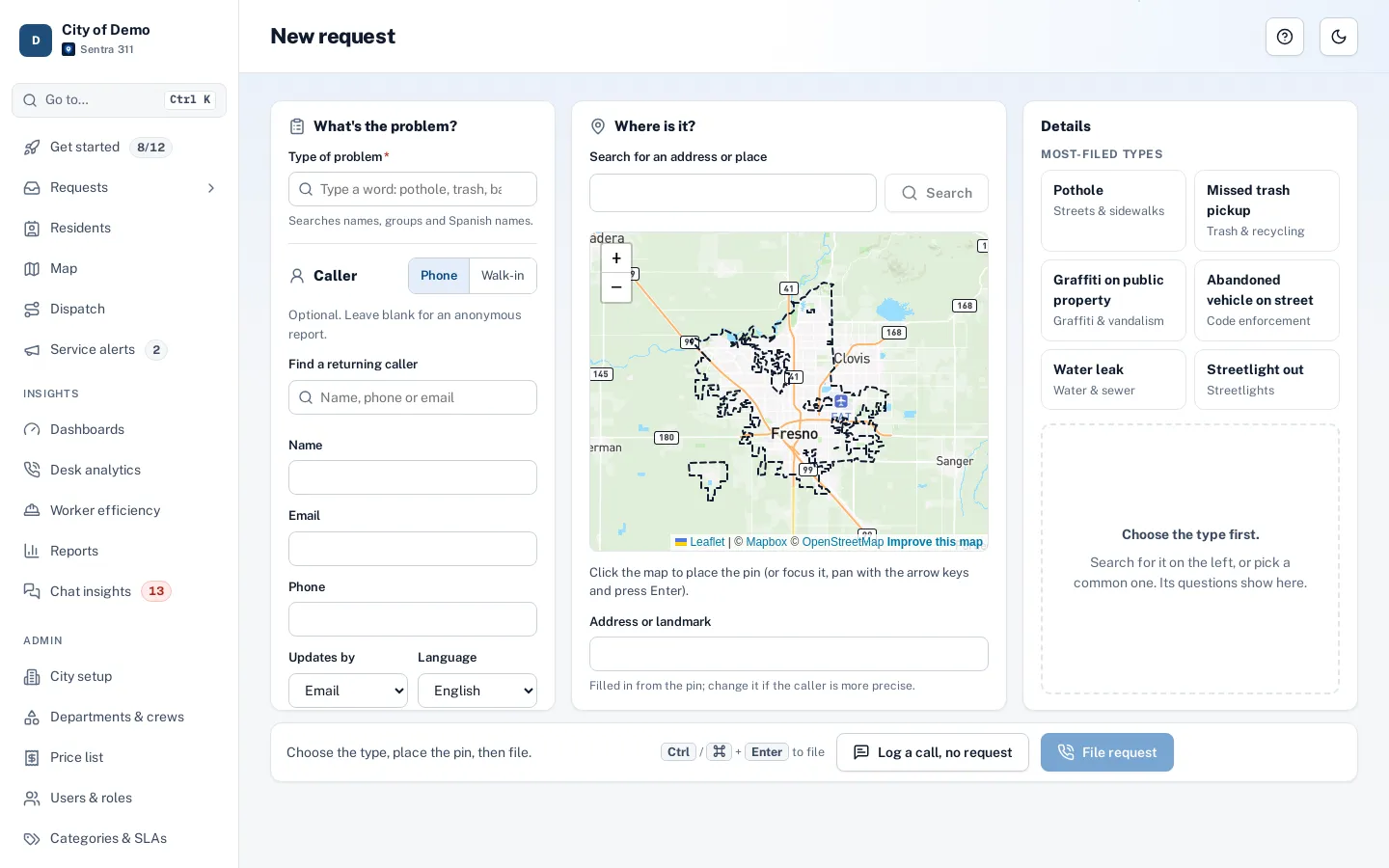Choose the Pothole request type card
The width and height of the screenshot is (1389, 868).
pos(1113,211)
